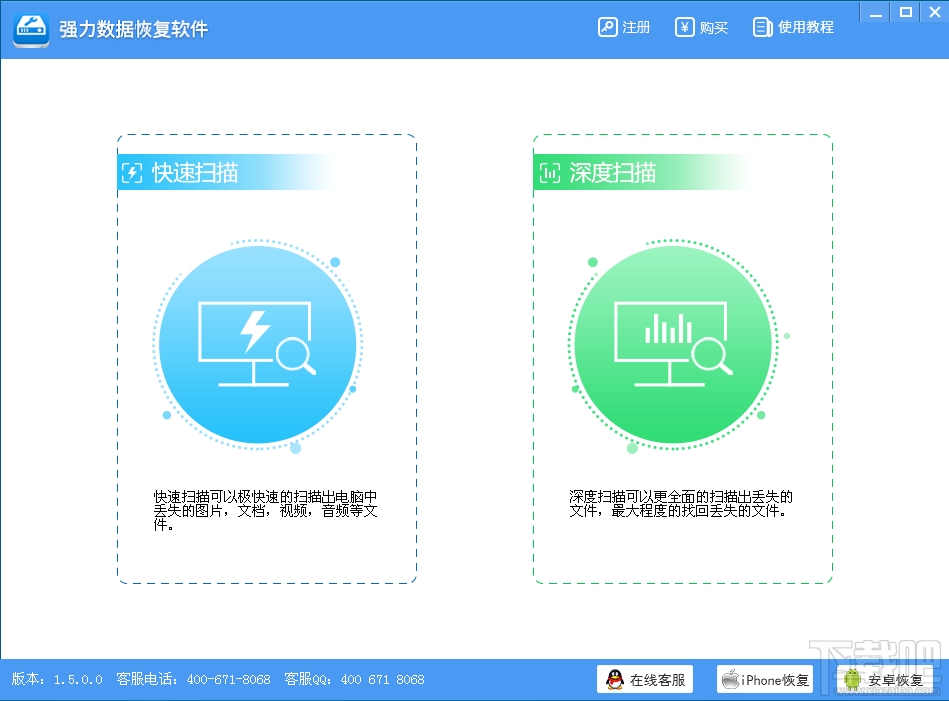Image resolution: width=949 pixels, height=701 pixels.
Task: Click the quick scan description text
Action: pyautogui.click(x=265, y=510)
